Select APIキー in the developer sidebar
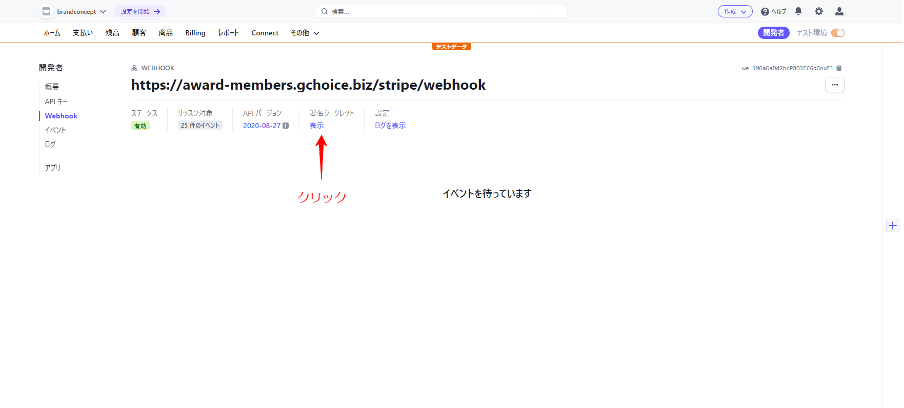The image size is (904, 408). coord(56,101)
